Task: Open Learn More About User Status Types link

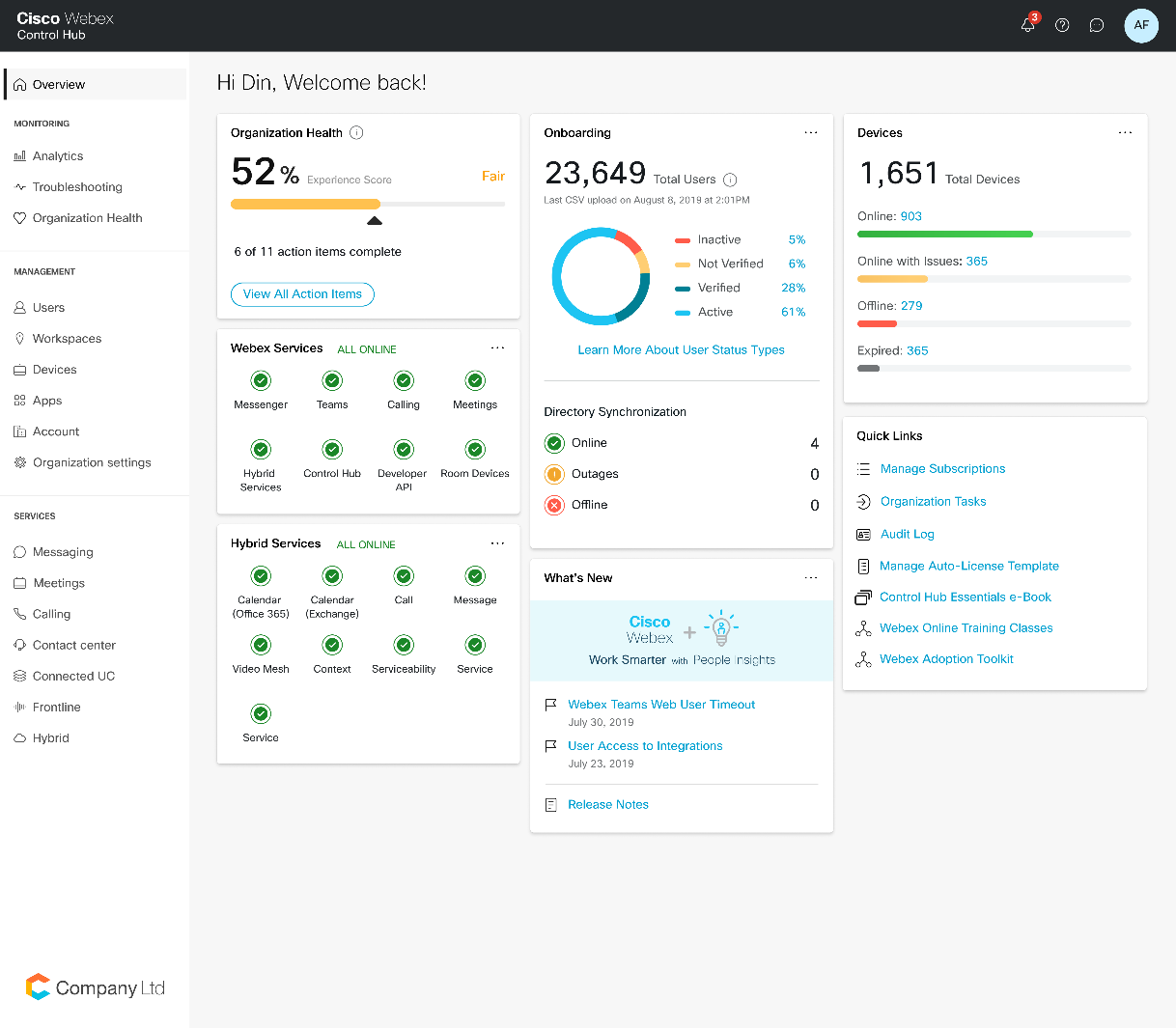Action: point(681,350)
